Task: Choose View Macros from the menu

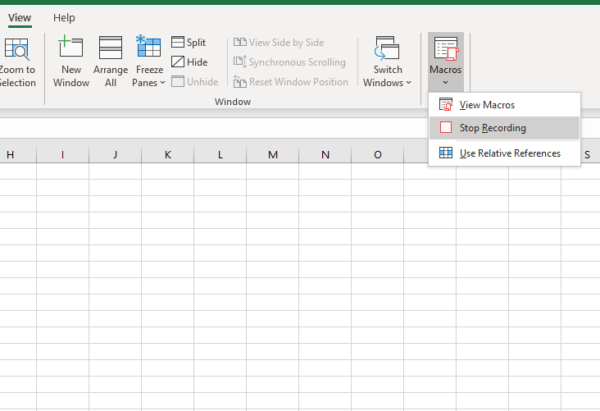Action: (486, 105)
